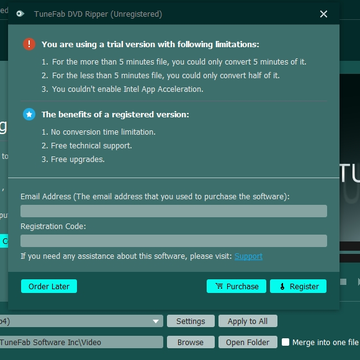This screenshot has height=360, width=360.
Task: Click the Order Later button
Action: click(x=49, y=286)
